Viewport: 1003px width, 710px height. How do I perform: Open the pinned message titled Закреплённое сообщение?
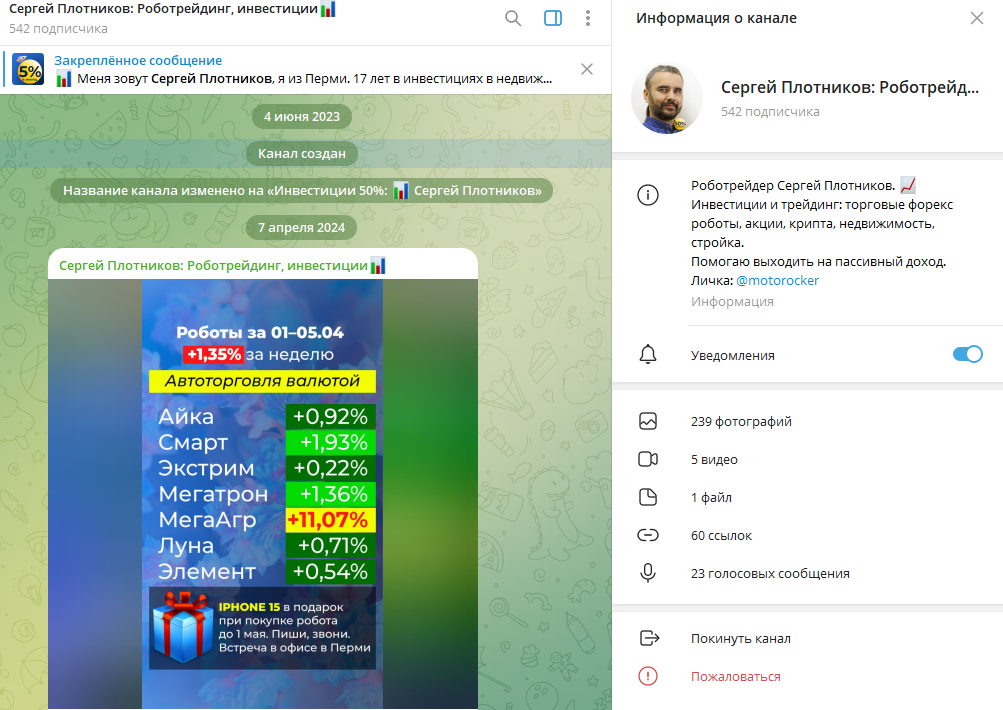pos(303,70)
